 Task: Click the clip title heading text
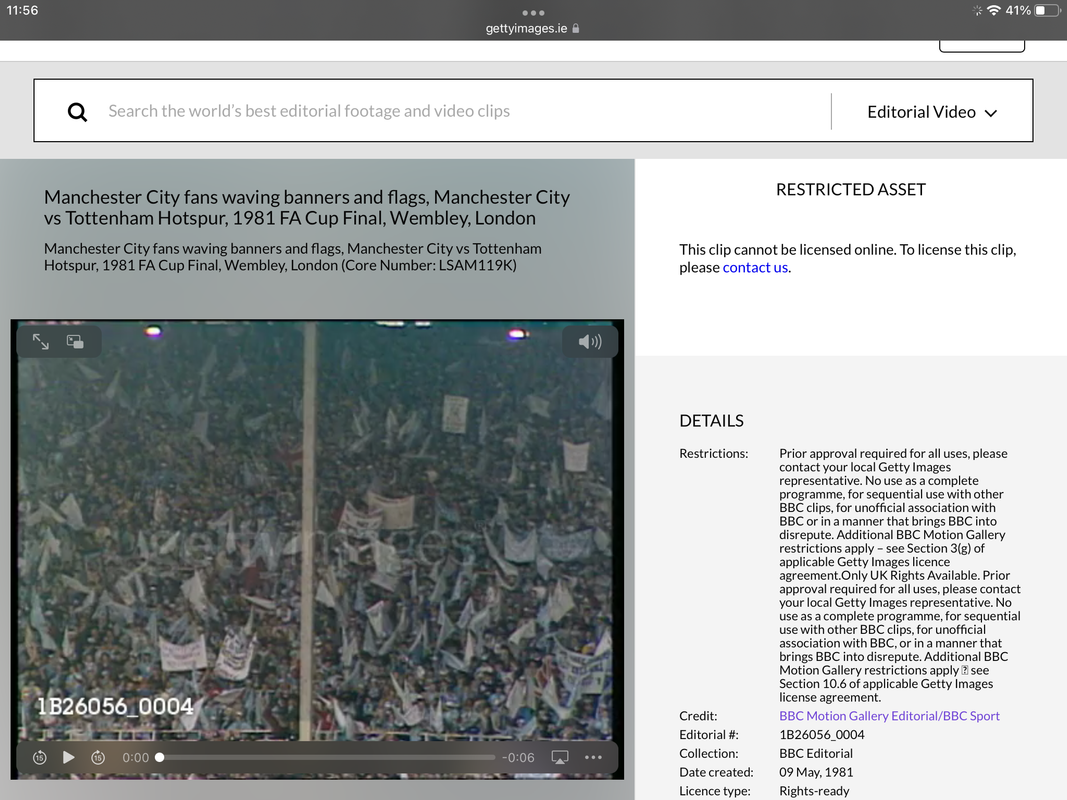(x=307, y=207)
